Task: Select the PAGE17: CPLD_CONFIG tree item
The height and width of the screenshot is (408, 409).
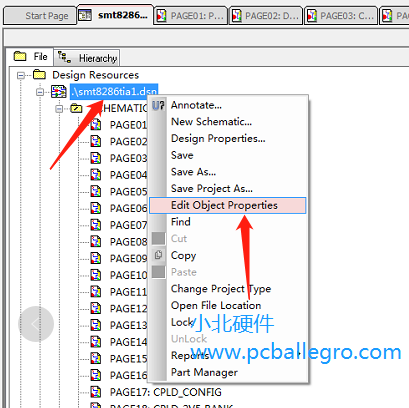Action: [166, 392]
